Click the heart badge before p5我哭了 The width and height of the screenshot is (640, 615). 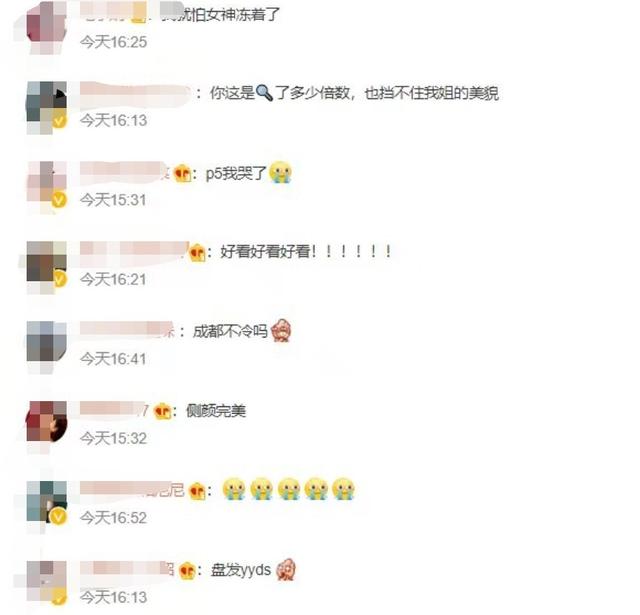[x=182, y=174]
